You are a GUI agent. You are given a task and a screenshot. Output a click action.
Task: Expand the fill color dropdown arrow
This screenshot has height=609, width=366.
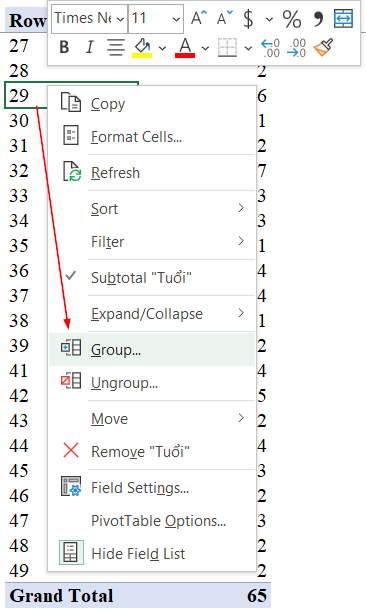162,49
